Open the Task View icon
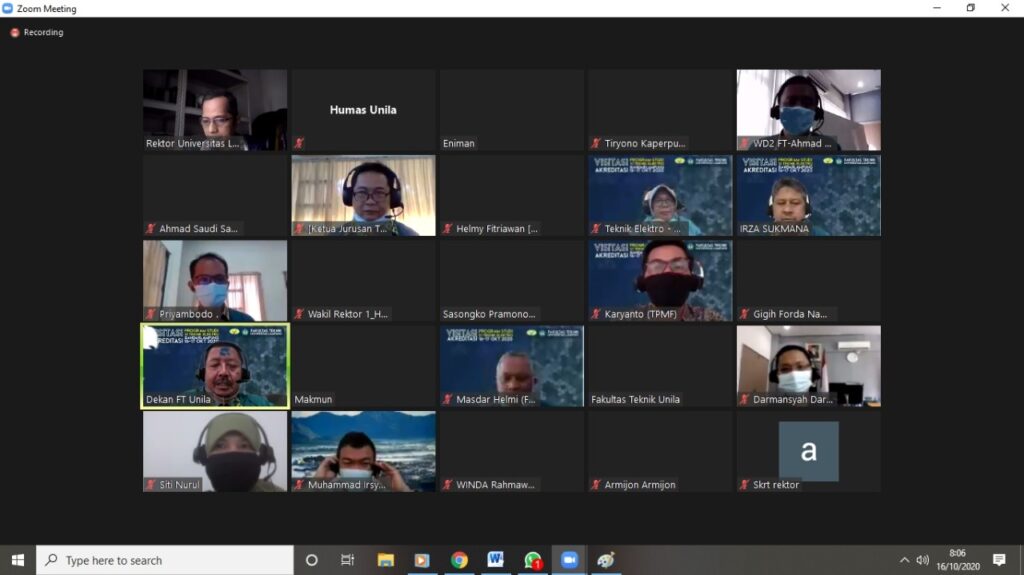 (x=347, y=560)
